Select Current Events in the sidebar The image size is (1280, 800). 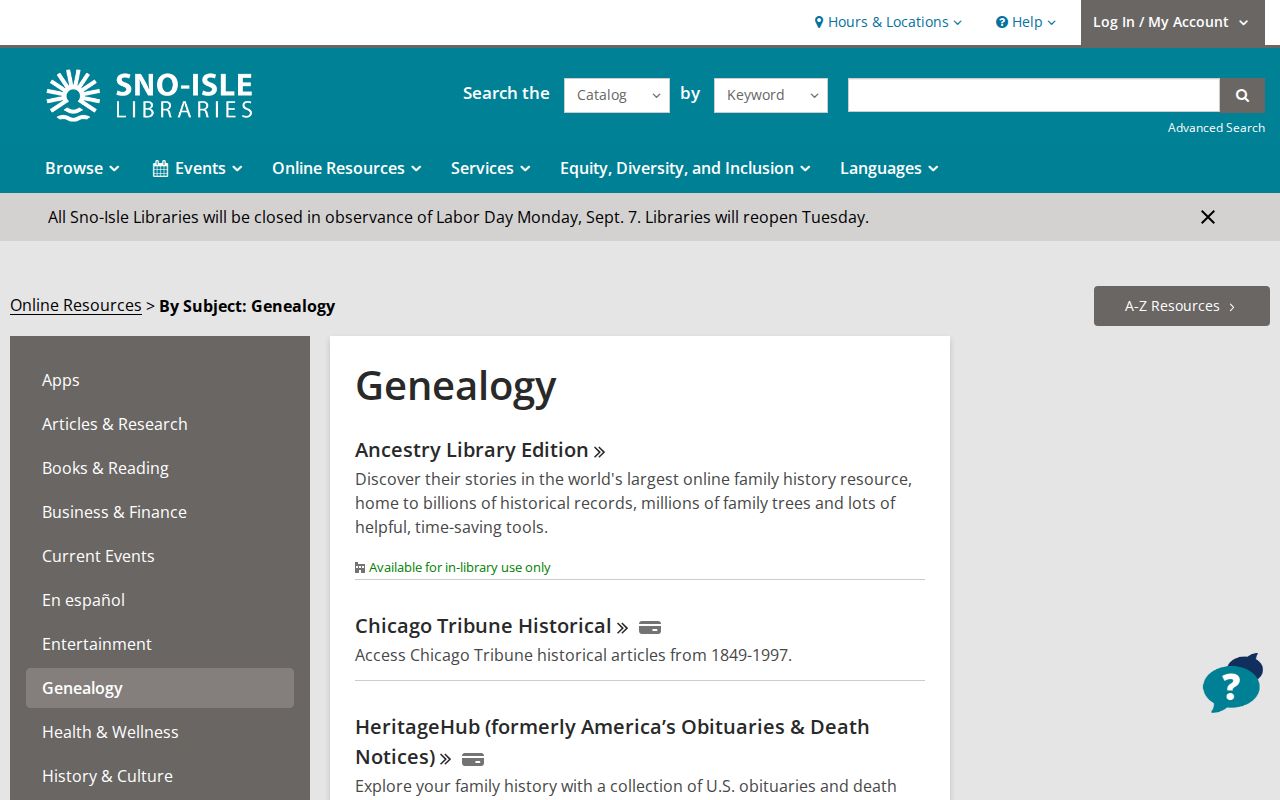(x=160, y=556)
